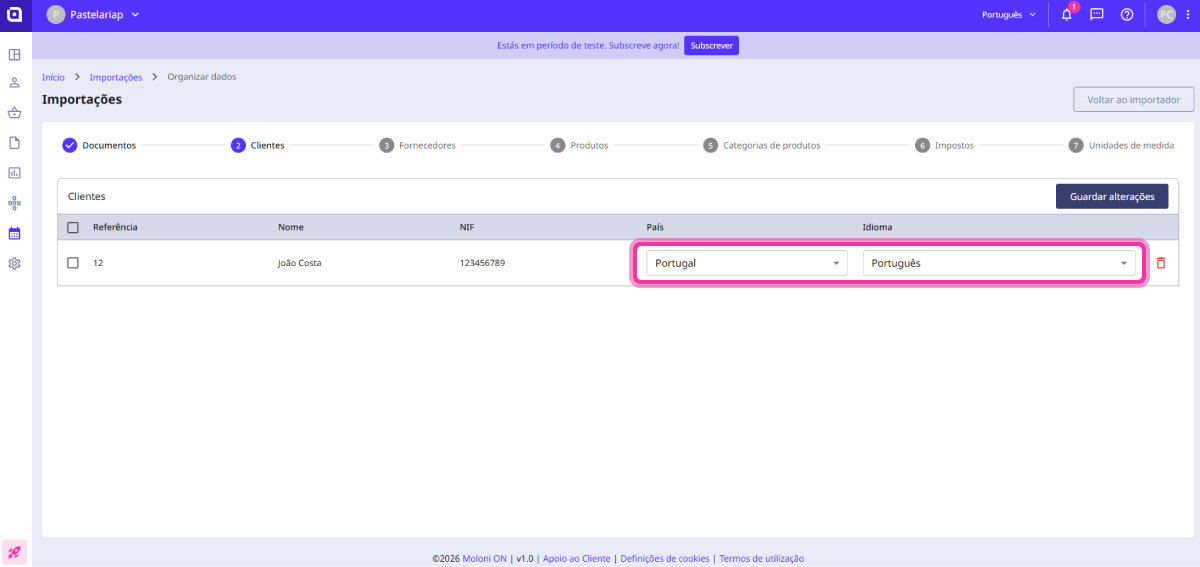Open the shopping basket sidebar icon
Screen dimensions: 1200x567
[x=15, y=113]
